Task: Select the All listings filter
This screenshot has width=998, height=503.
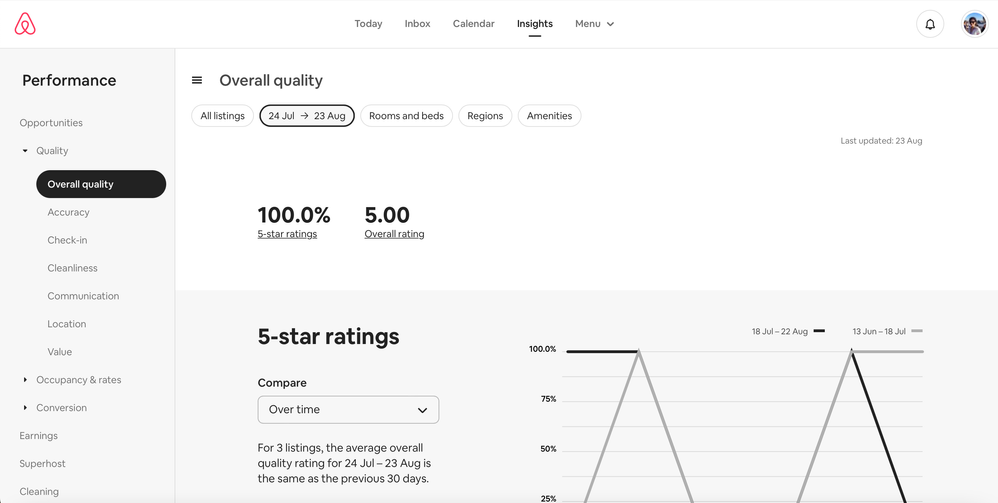Action: (222, 116)
